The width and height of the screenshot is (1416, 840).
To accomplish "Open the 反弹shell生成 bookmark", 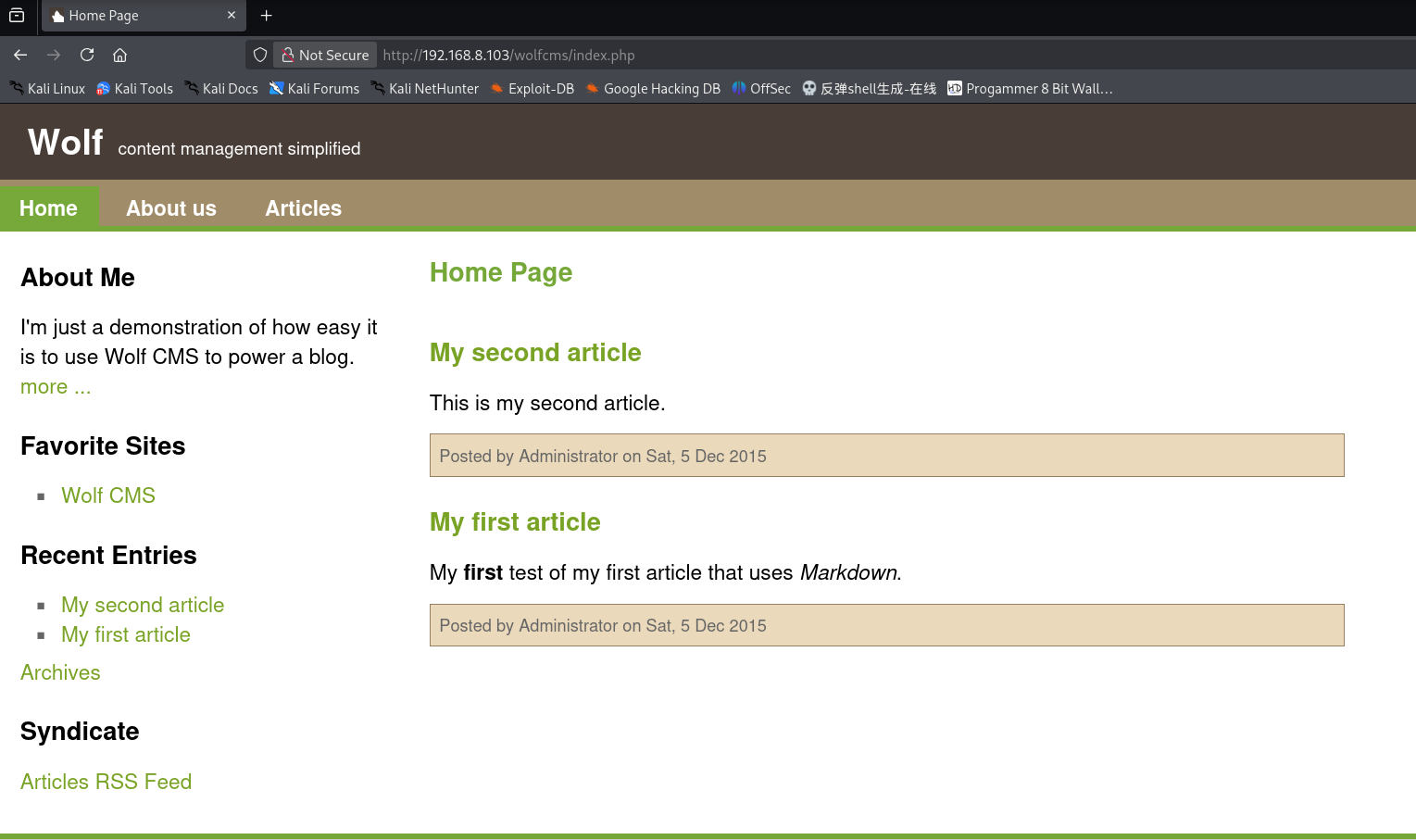I will (x=869, y=88).
